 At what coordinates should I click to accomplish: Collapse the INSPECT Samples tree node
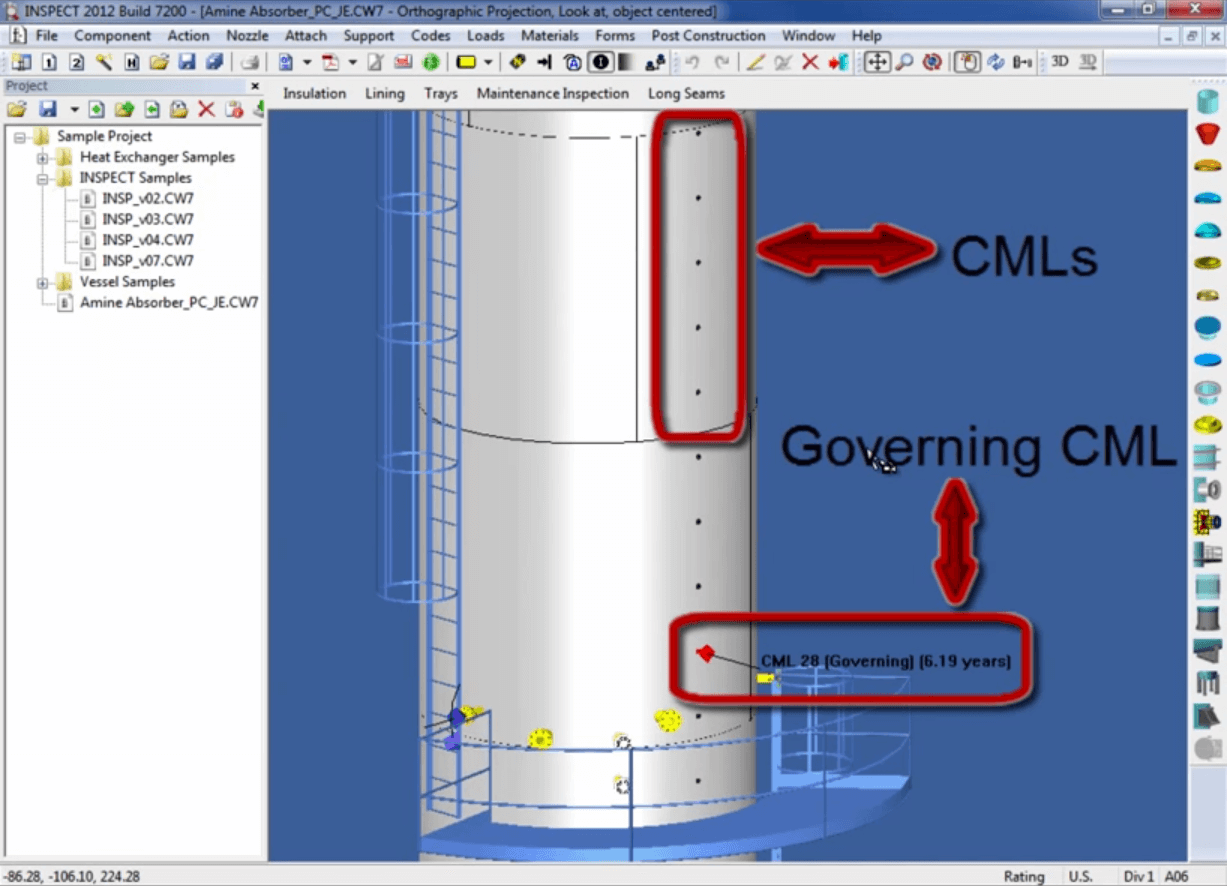click(x=40, y=177)
